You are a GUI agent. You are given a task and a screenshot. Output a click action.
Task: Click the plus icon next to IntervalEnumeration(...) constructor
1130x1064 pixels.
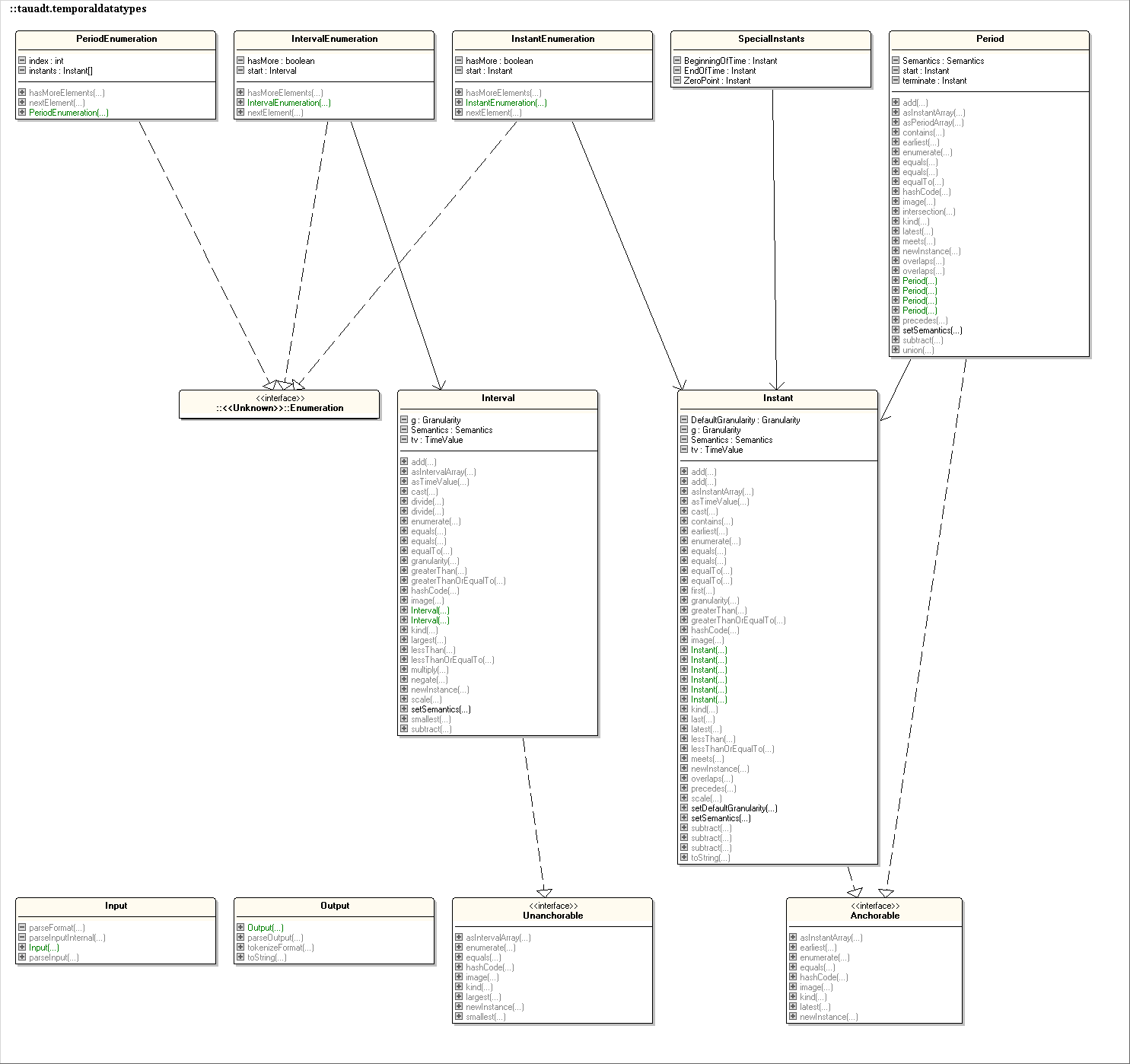pyautogui.click(x=240, y=103)
